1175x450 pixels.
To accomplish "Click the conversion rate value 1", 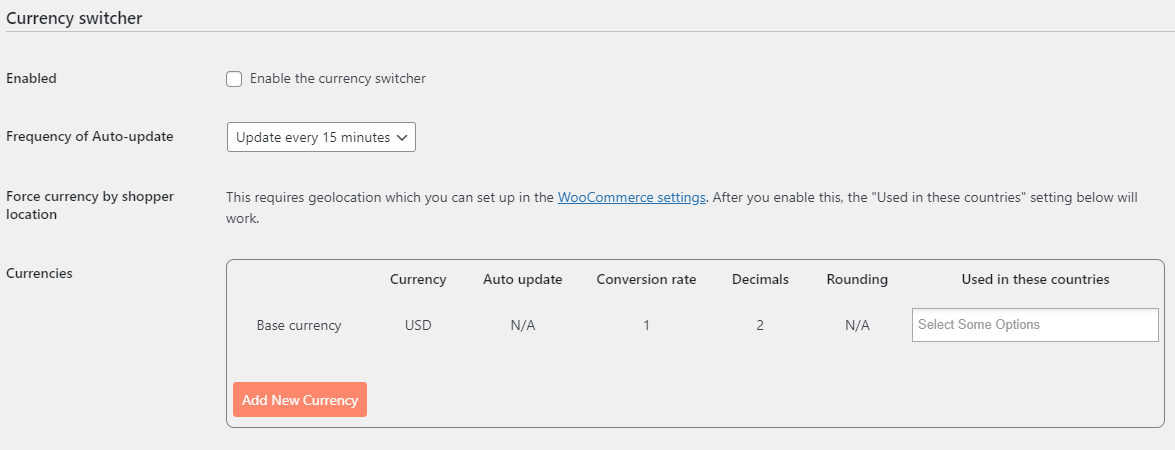I will click(646, 326).
